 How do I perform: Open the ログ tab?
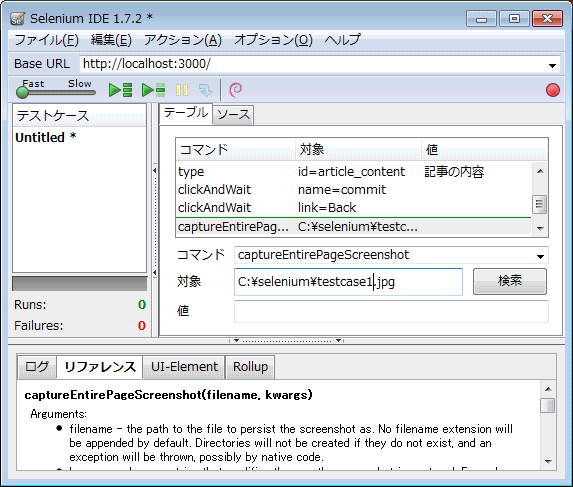pyautogui.click(x=37, y=366)
